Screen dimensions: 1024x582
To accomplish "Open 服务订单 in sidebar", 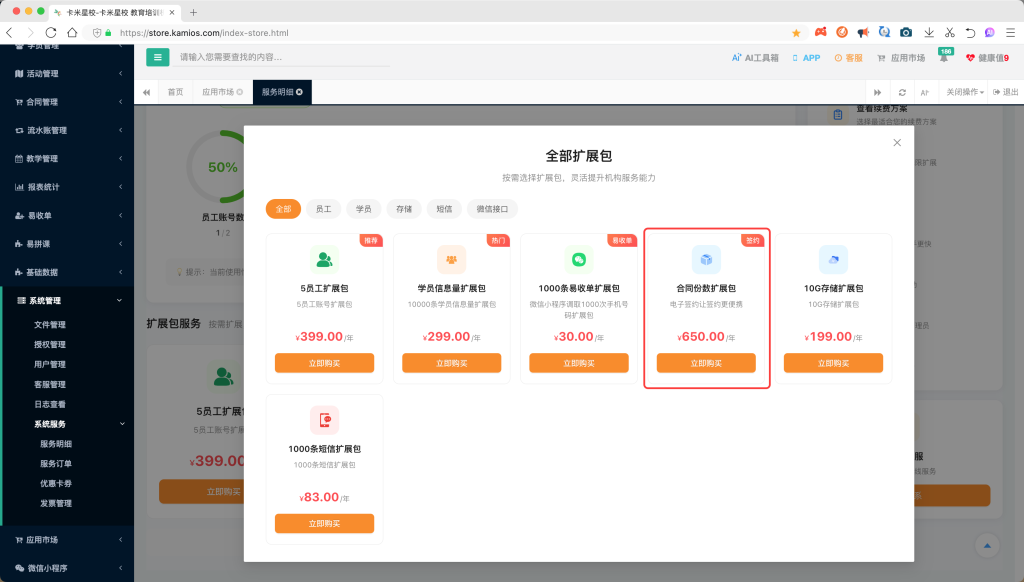I will (56, 464).
